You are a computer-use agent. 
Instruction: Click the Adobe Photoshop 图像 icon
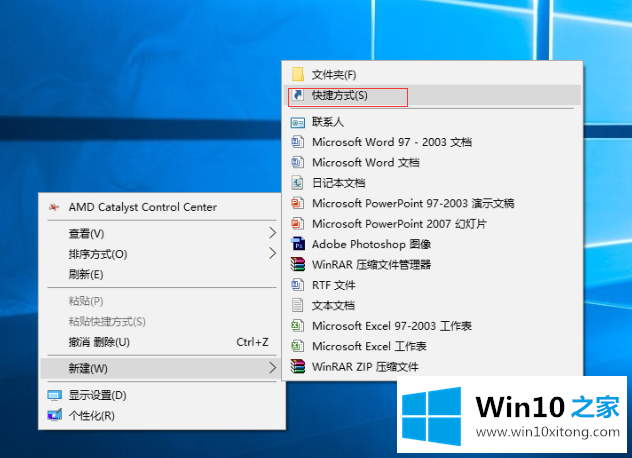[297, 244]
